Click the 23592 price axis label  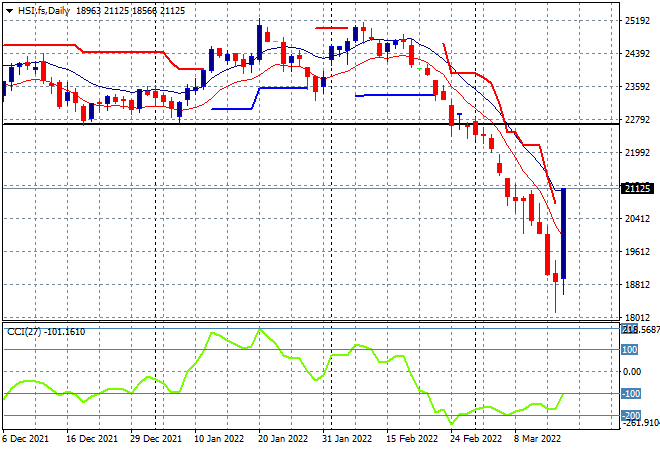pyautogui.click(x=637, y=87)
